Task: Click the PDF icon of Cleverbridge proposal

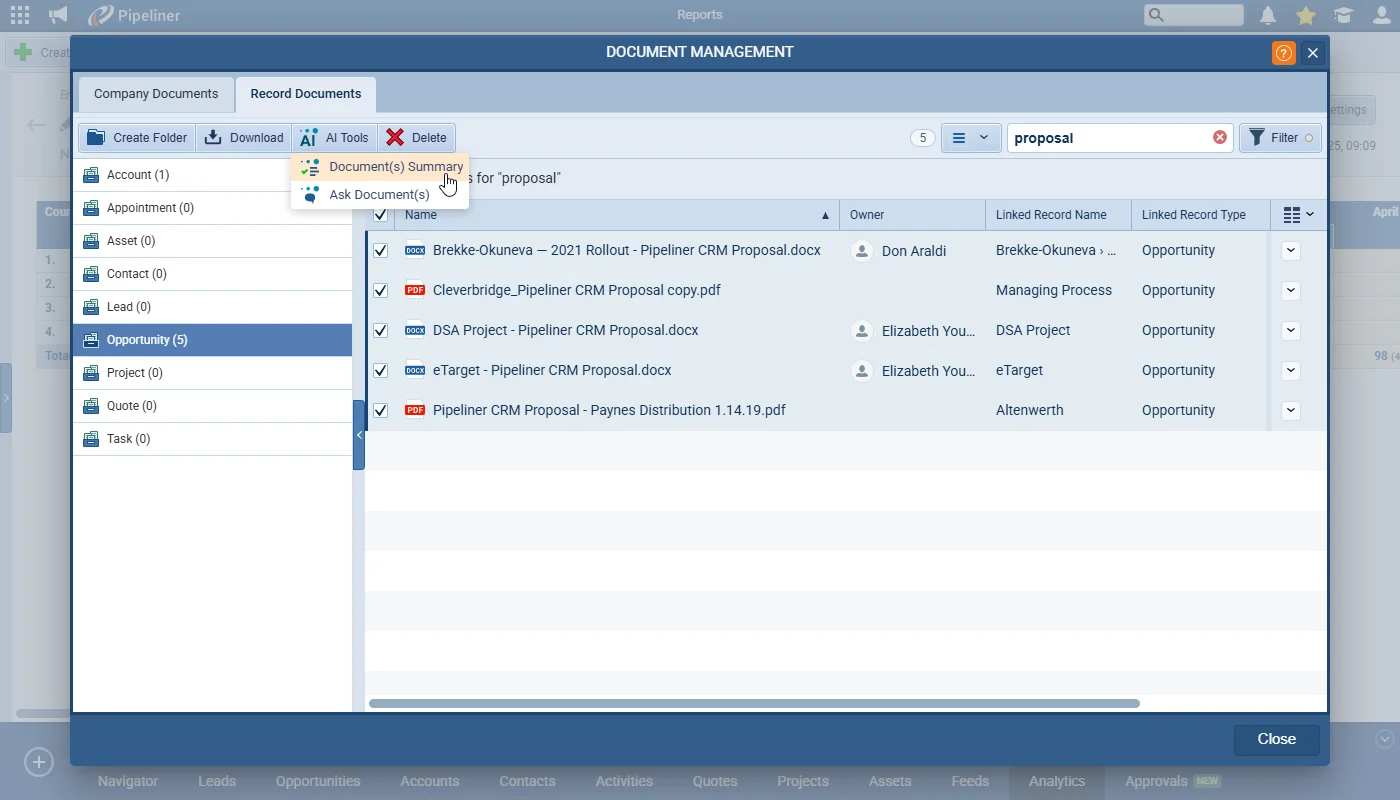Action: (415, 290)
